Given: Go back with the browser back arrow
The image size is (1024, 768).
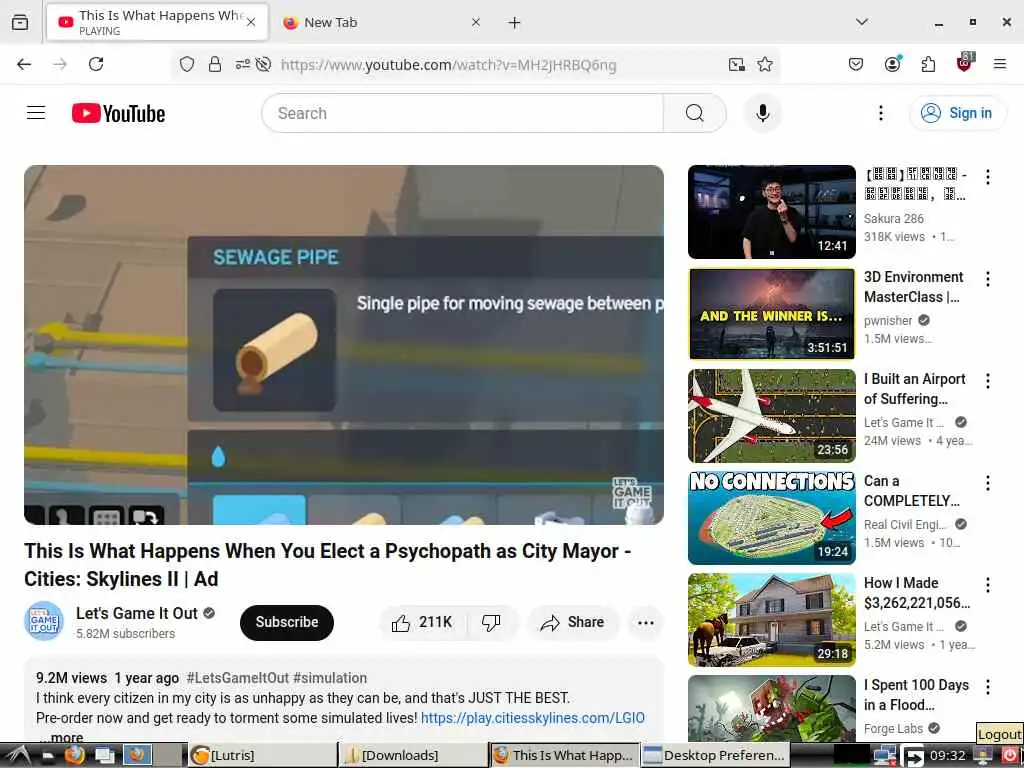Looking at the screenshot, I should 24,64.
